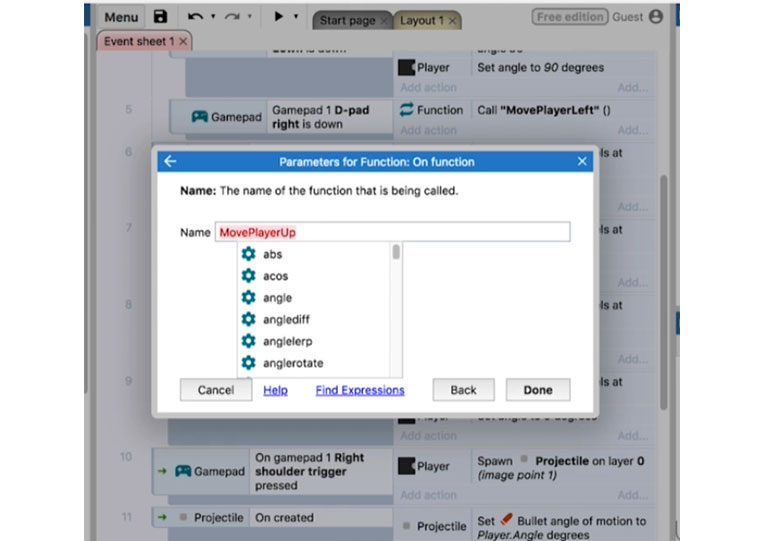Image resolution: width=763 pixels, height=541 pixels.
Task: Select angle from the expression list
Action: (x=277, y=298)
